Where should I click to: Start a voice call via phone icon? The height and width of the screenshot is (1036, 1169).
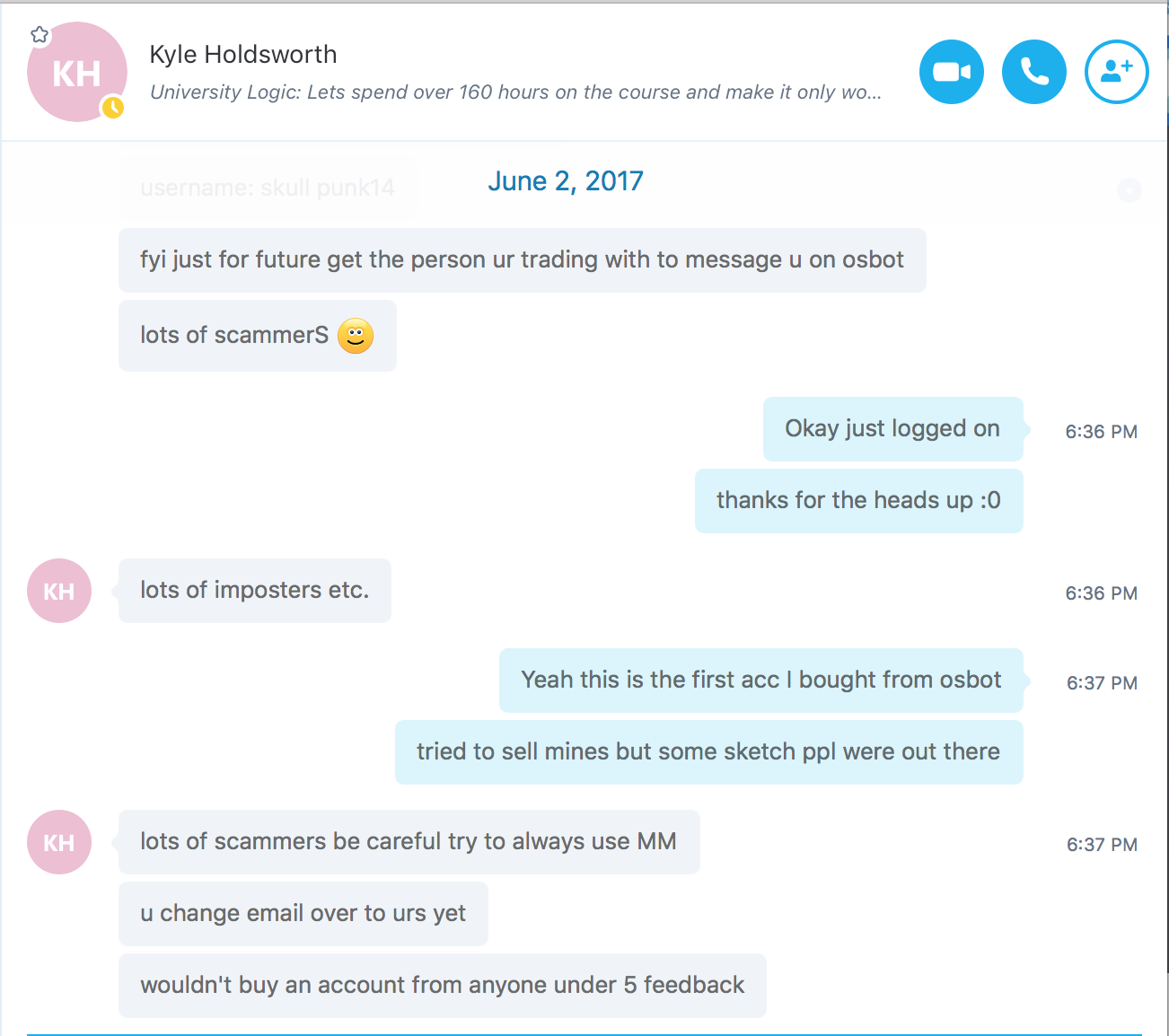[1034, 72]
